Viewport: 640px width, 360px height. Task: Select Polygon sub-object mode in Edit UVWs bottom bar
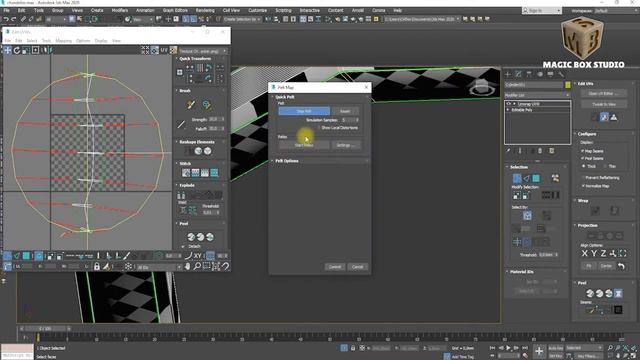click(26, 256)
